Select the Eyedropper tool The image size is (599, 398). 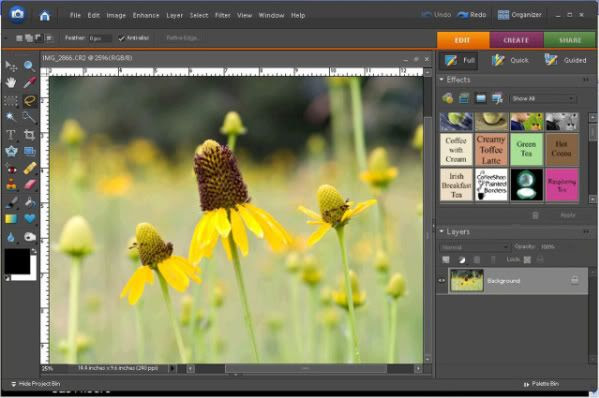tap(29, 82)
